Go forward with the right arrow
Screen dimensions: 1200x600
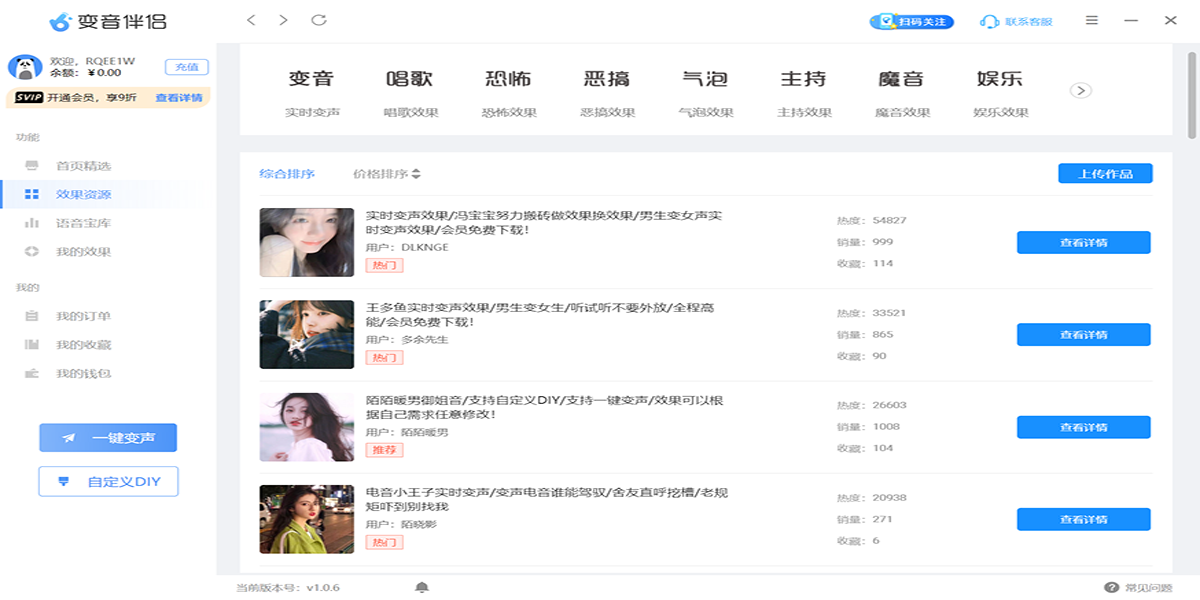284,20
